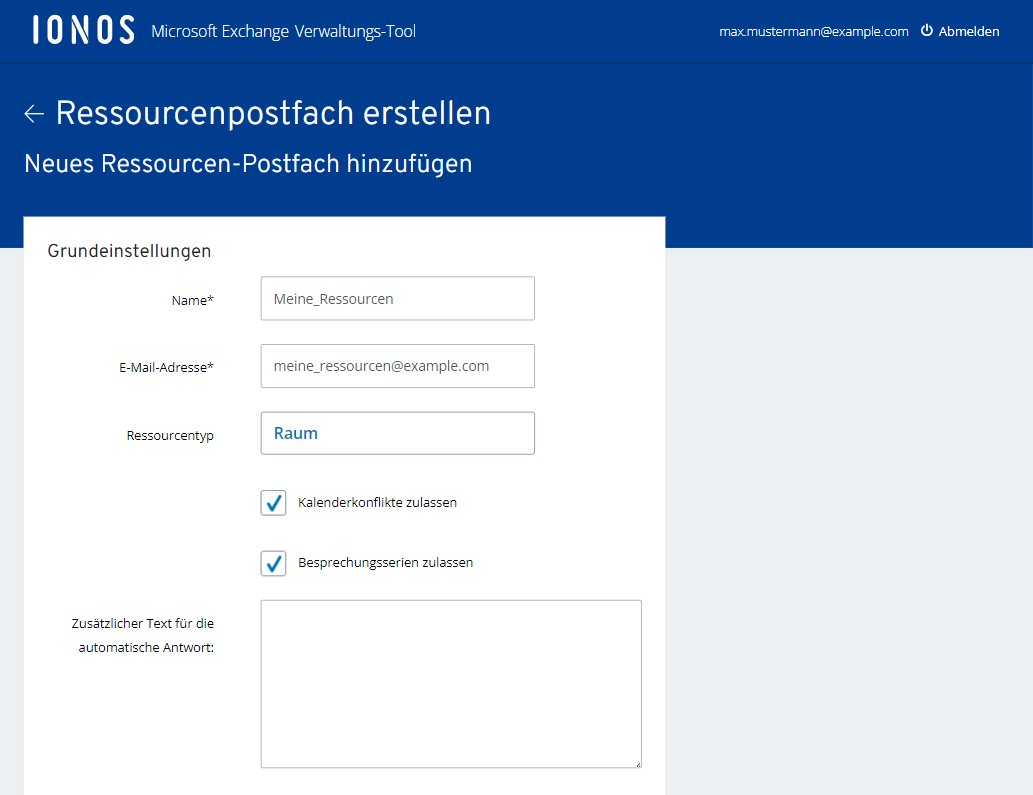
Task: Click the Kalenderkonflikte zulassen label text
Action: pos(377,503)
